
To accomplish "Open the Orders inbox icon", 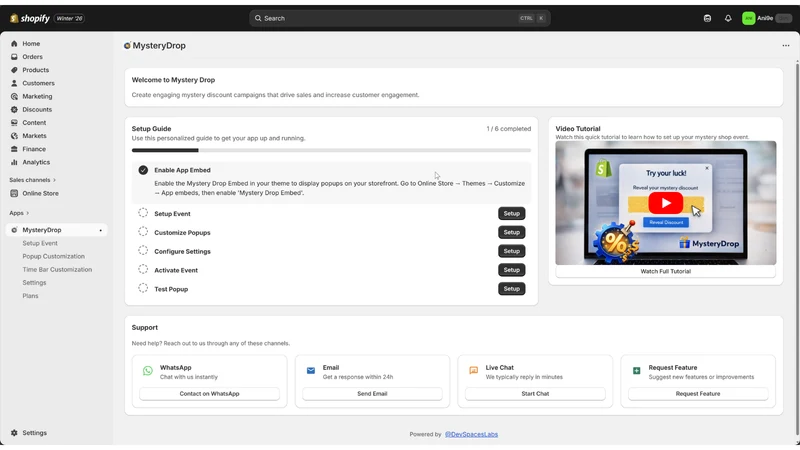I will [14, 57].
